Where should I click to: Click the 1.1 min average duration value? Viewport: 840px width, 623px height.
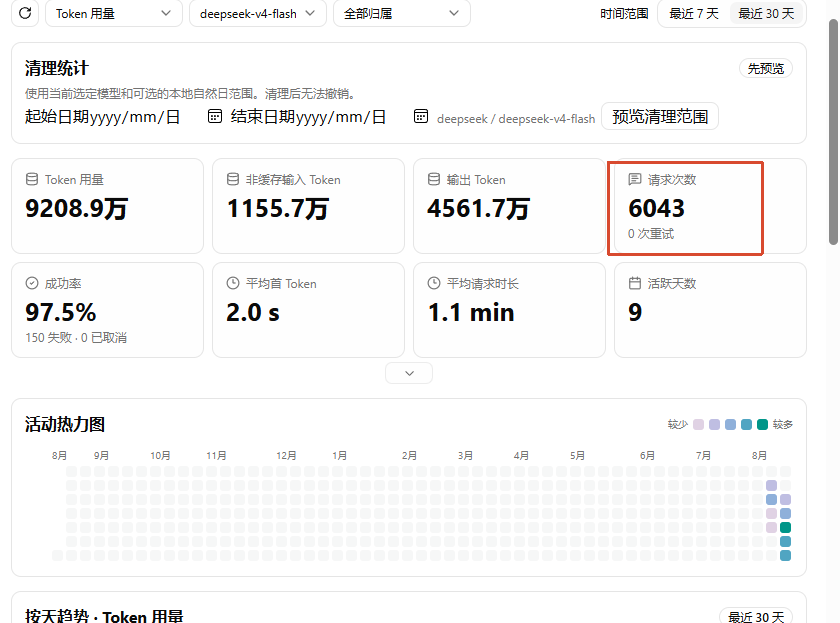pos(471,312)
